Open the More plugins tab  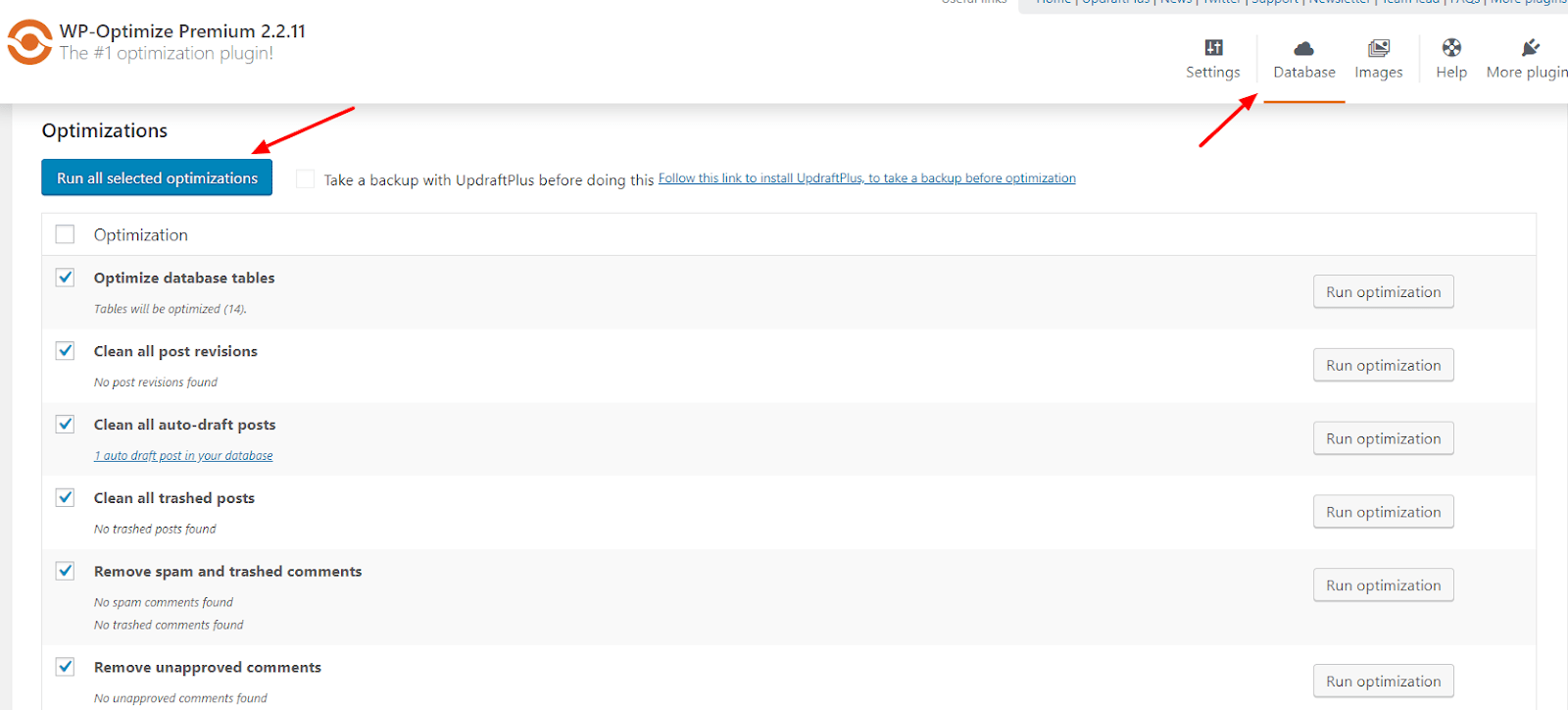1526,60
